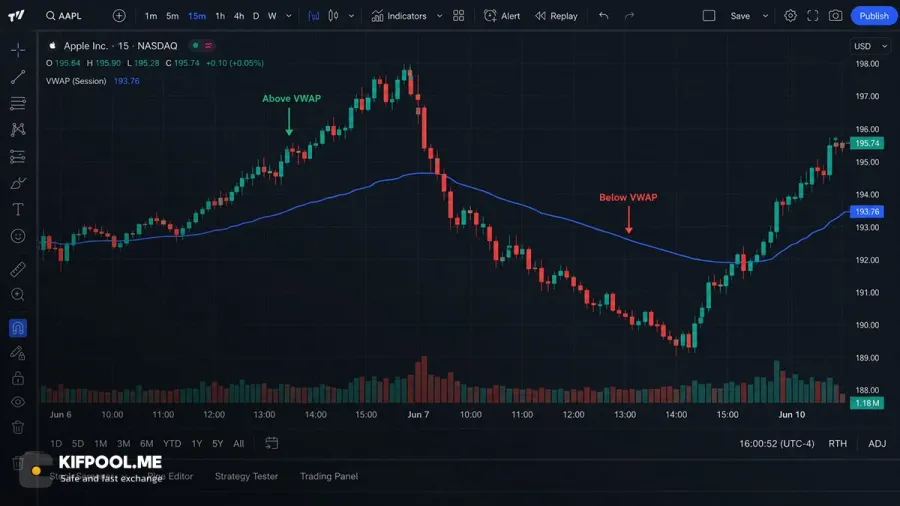The height and width of the screenshot is (506, 900).
Task: Select the Text annotation tool
Action: [x=18, y=209]
